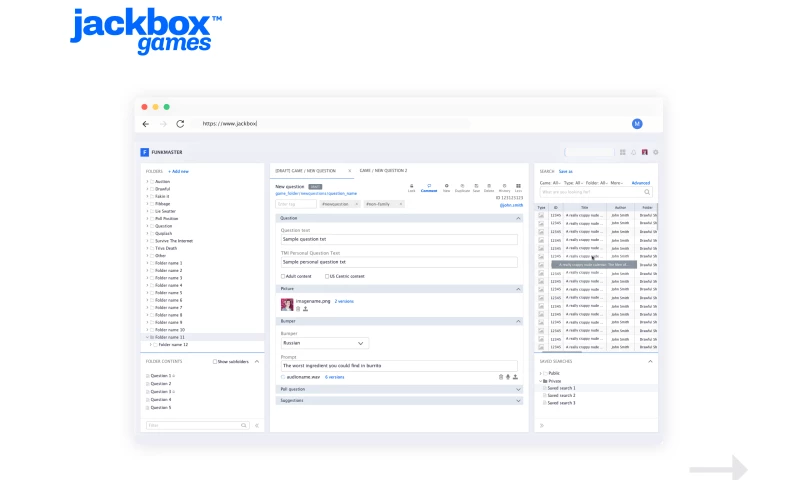Enable the Adult content checkbox
800x480 pixels.
(x=283, y=275)
